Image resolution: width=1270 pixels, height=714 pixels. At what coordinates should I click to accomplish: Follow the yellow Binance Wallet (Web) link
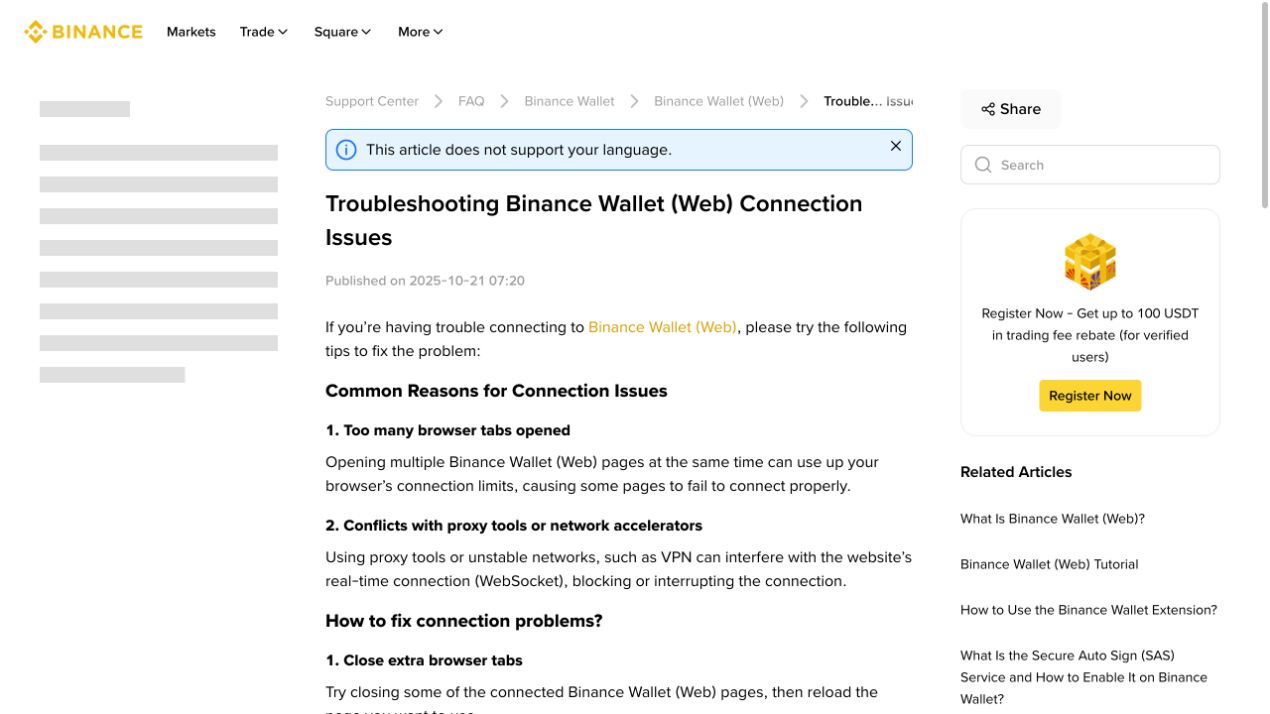pyautogui.click(x=662, y=327)
